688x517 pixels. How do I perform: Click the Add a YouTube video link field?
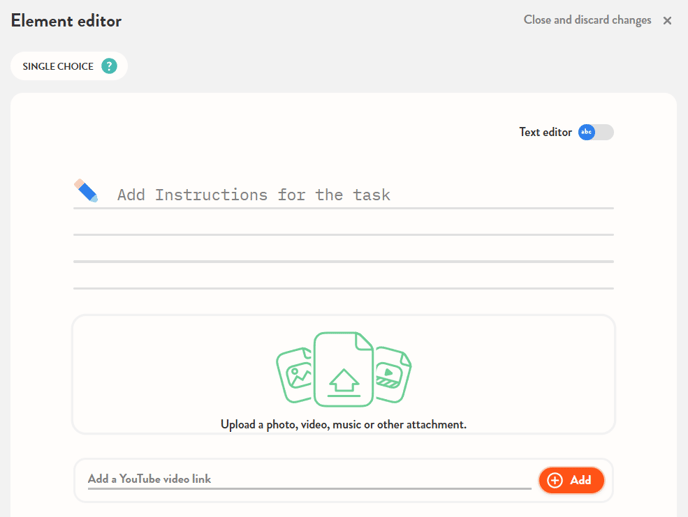pos(308,479)
